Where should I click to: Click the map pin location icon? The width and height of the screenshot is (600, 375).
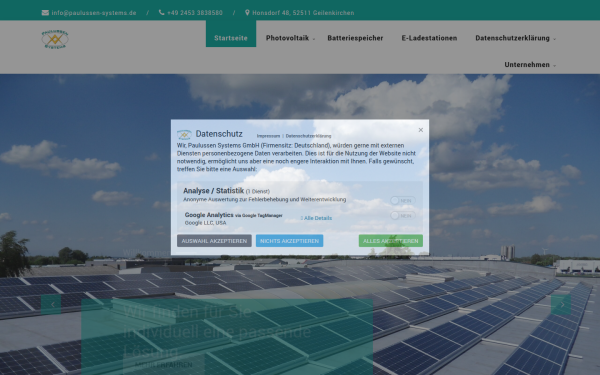pos(247,13)
